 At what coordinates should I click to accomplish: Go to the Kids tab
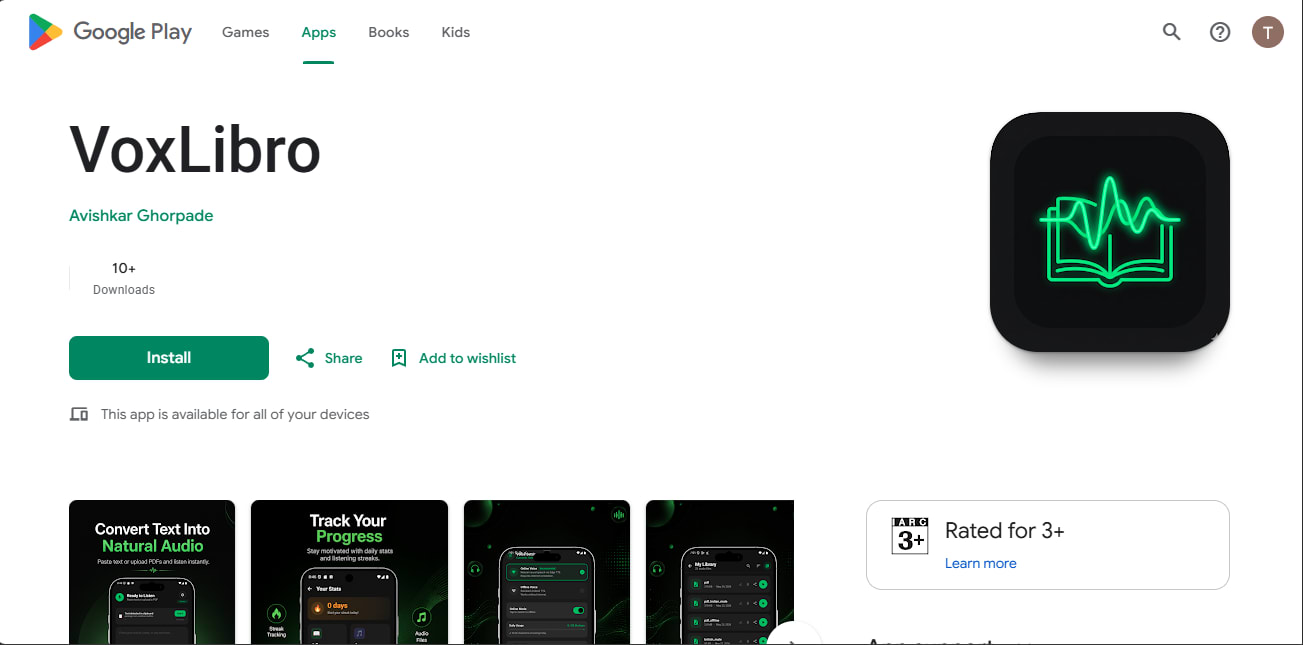coord(456,32)
